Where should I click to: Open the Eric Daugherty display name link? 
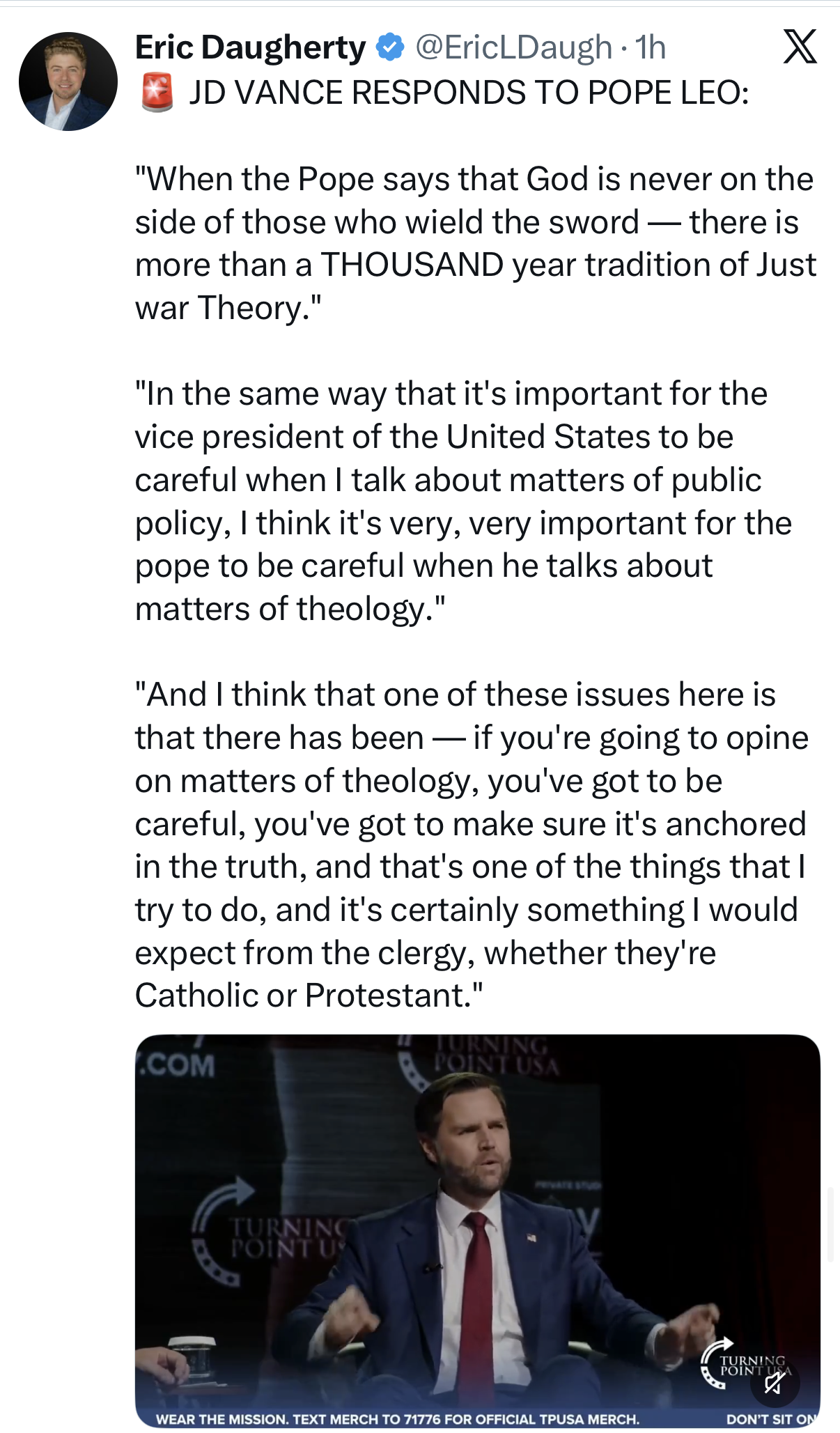click(x=250, y=47)
